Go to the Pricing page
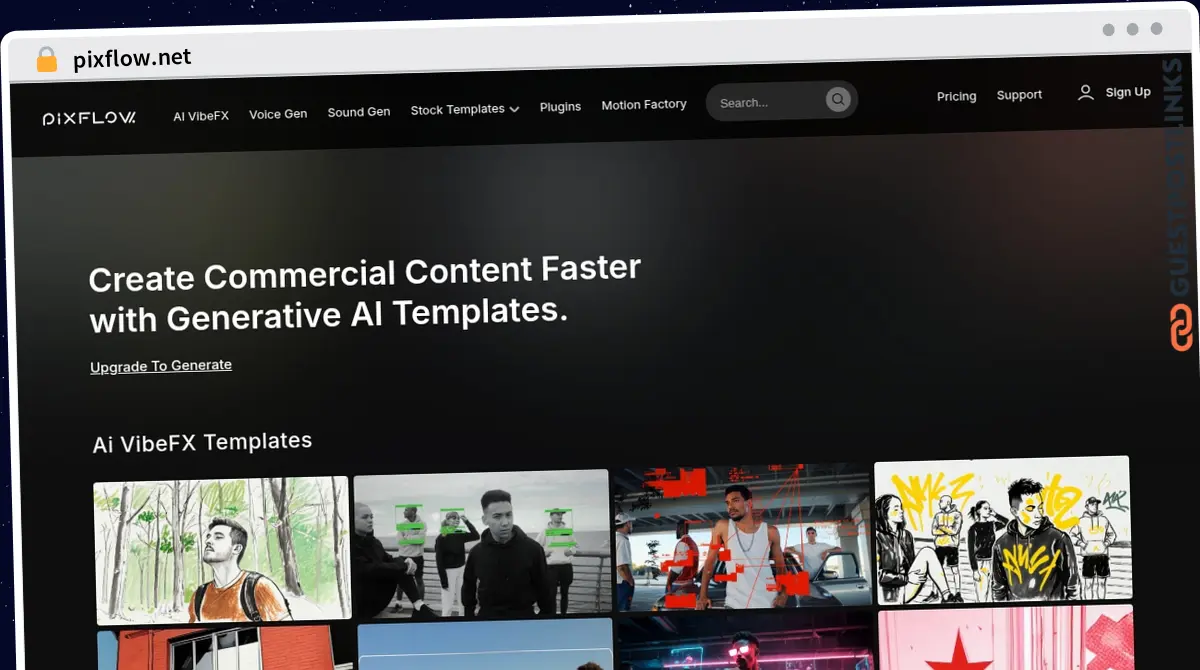The width and height of the screenshot is (1200, 670). pos(956,96)
